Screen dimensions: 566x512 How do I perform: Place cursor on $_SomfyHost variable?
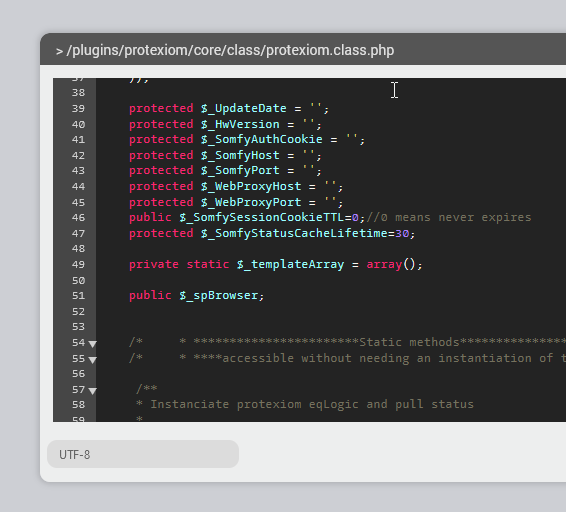point(240,155)
